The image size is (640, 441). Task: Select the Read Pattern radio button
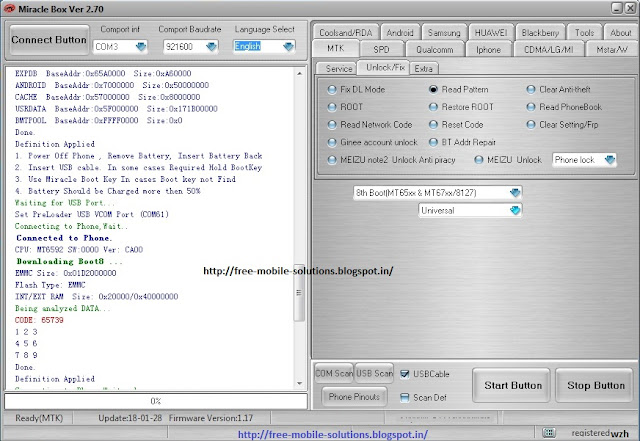coord(433,89)
